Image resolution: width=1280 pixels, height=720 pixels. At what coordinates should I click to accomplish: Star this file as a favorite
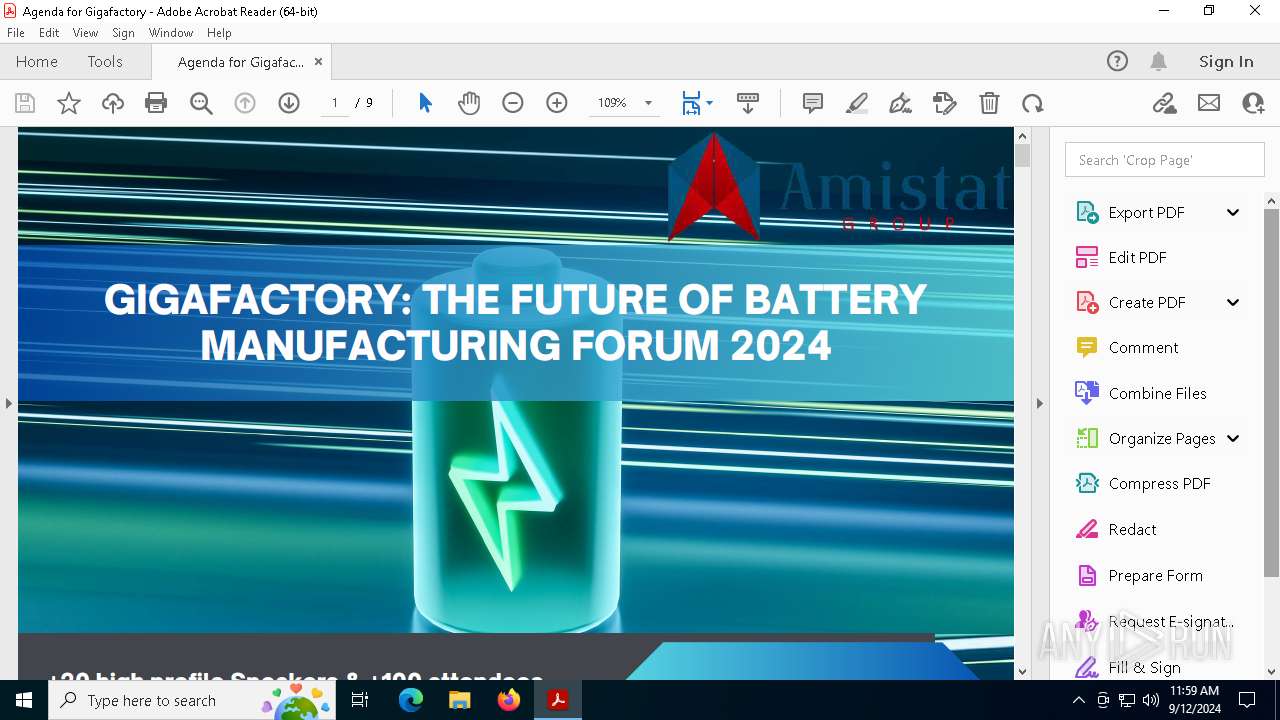[x=69, y=103]
